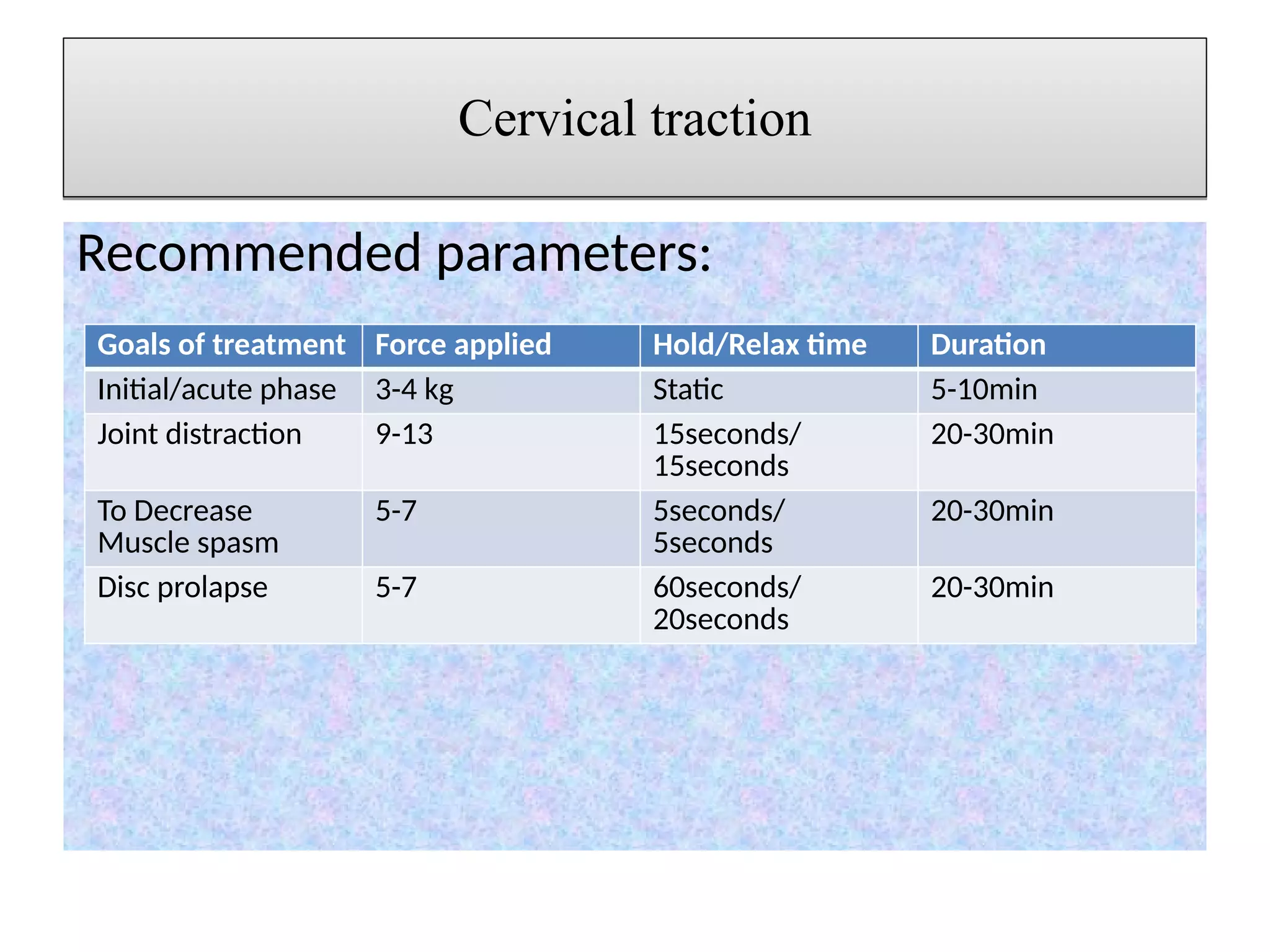Click the "60seconds/20seconds" hold/relax cell
Viewport: 1270px width, 952px height.
pos(726,603)
